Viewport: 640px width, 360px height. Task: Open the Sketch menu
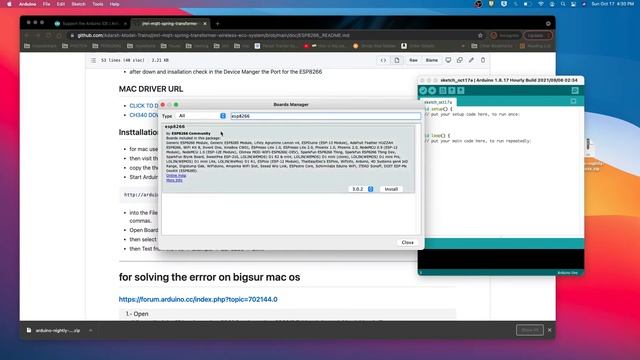coord(78,4)
